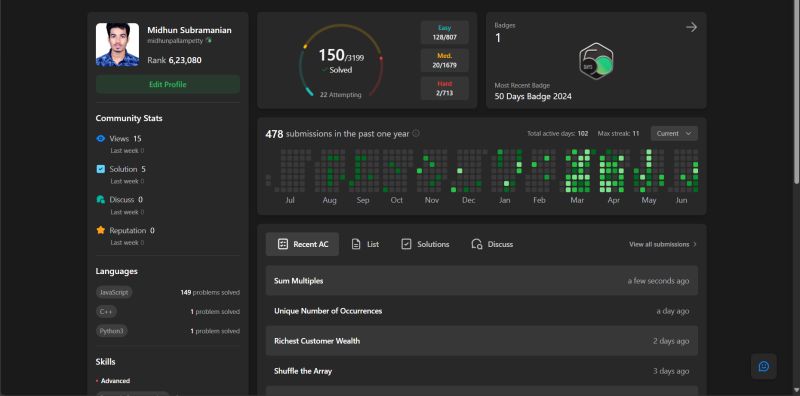Click the Views eye icon
The width and height of the screenshot is (800, 396).
(x=101, y=138)
